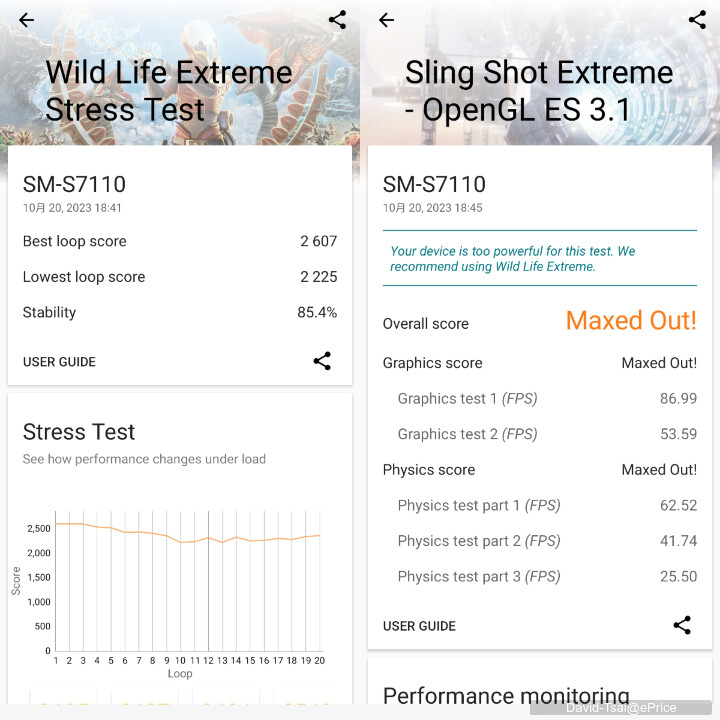The height and width of the screenshot is (720, 720).
Task: Open the Performance monitoring section
Action: (x=506, y=695)
